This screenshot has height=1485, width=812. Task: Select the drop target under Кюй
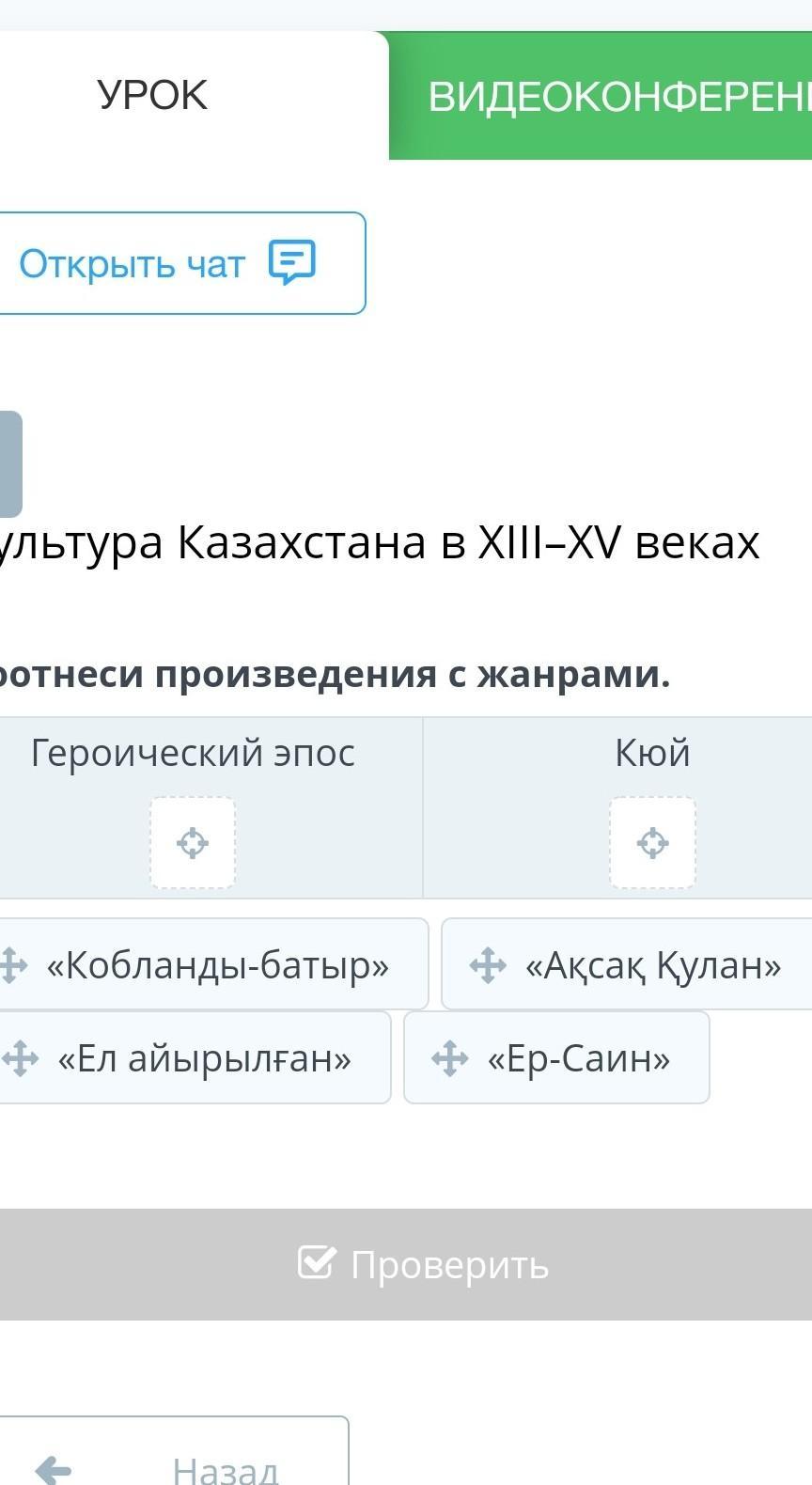[653, 842]
